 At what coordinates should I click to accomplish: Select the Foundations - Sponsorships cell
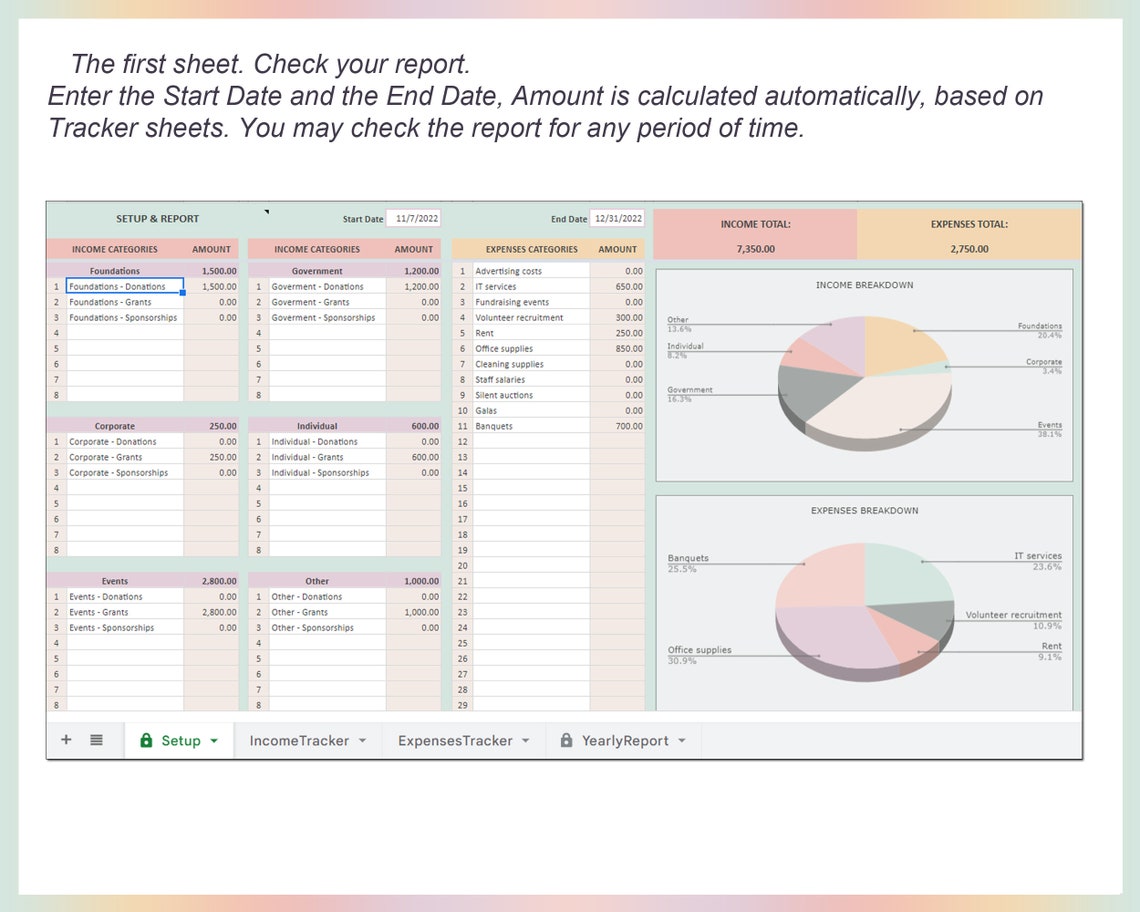click(x=124, y=317)
